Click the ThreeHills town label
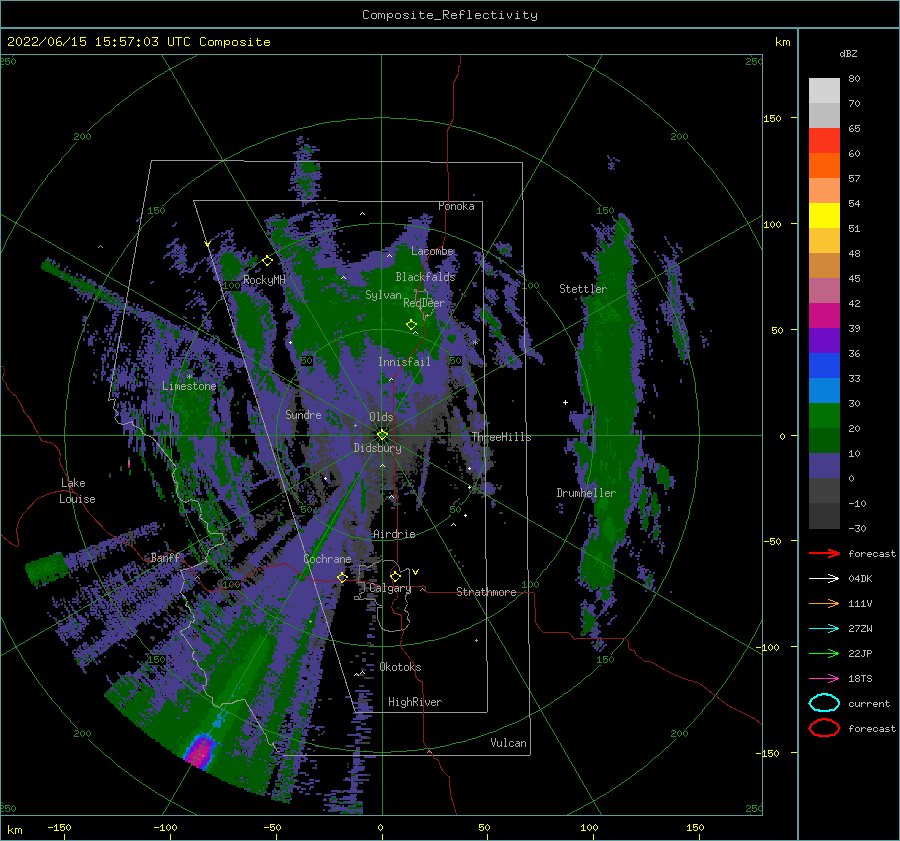This screenshot has height=841, width=900. (502, 437)
